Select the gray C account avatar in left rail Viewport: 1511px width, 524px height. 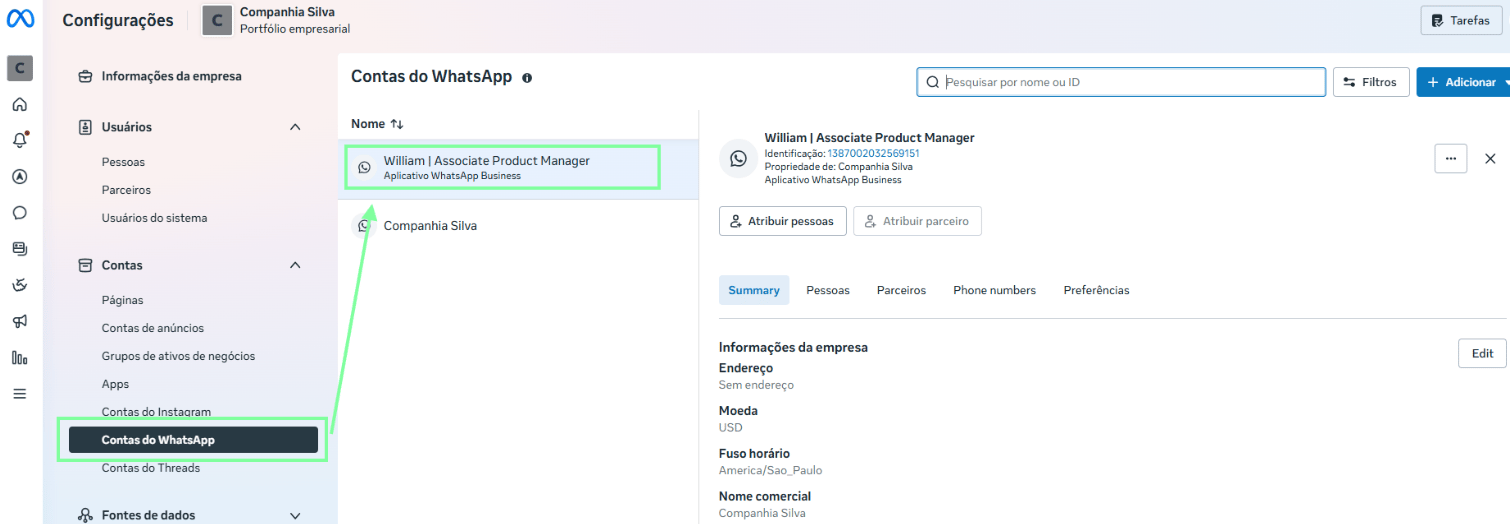pyautogui.click(x=20, y=68)
